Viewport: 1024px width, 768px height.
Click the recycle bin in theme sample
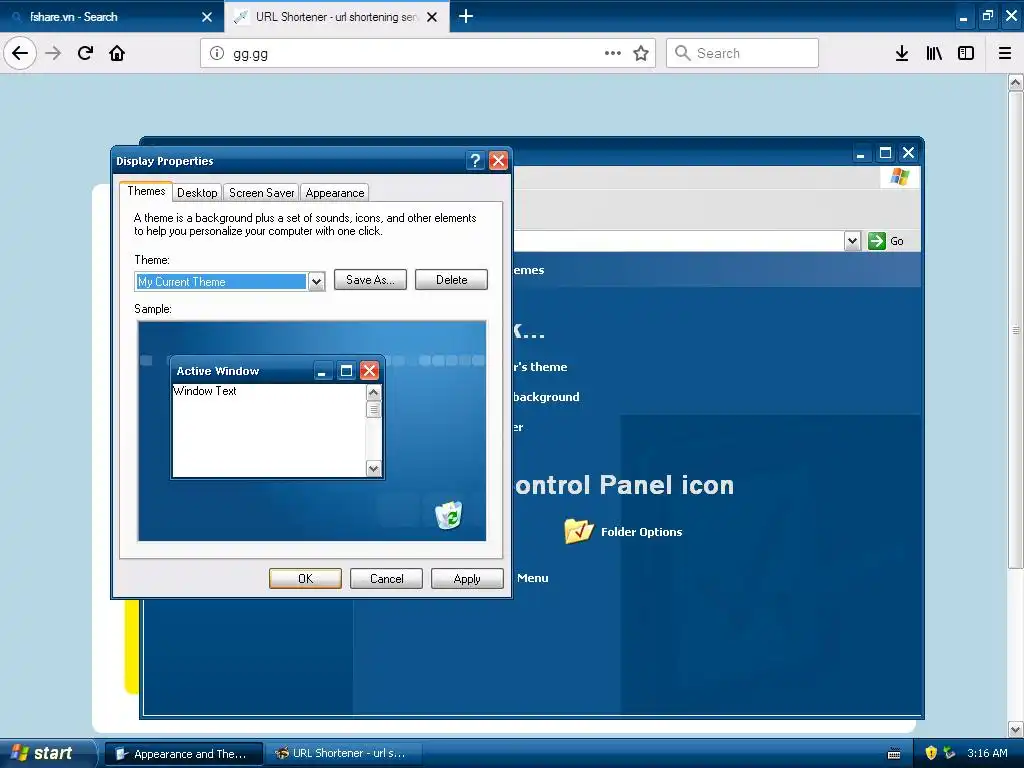click(x=449, y=515)
